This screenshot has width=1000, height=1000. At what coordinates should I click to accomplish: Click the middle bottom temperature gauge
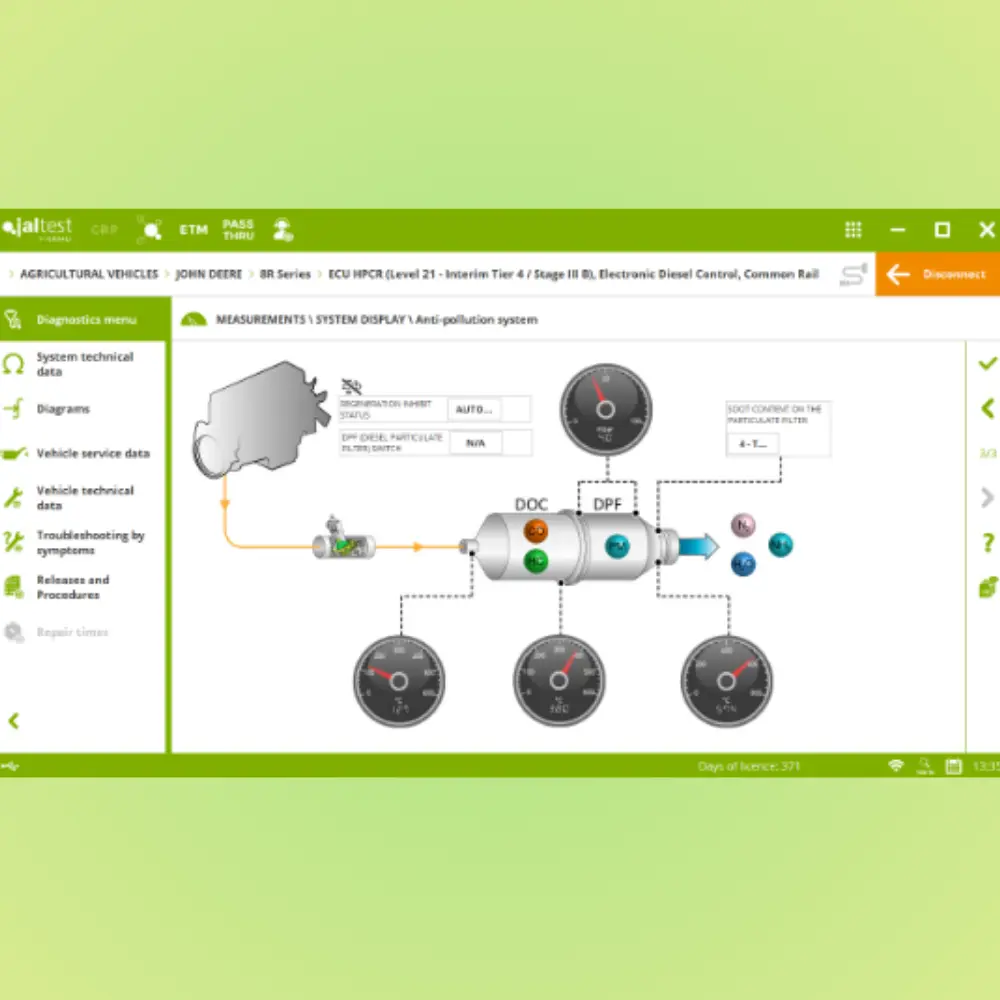(559, 680)
